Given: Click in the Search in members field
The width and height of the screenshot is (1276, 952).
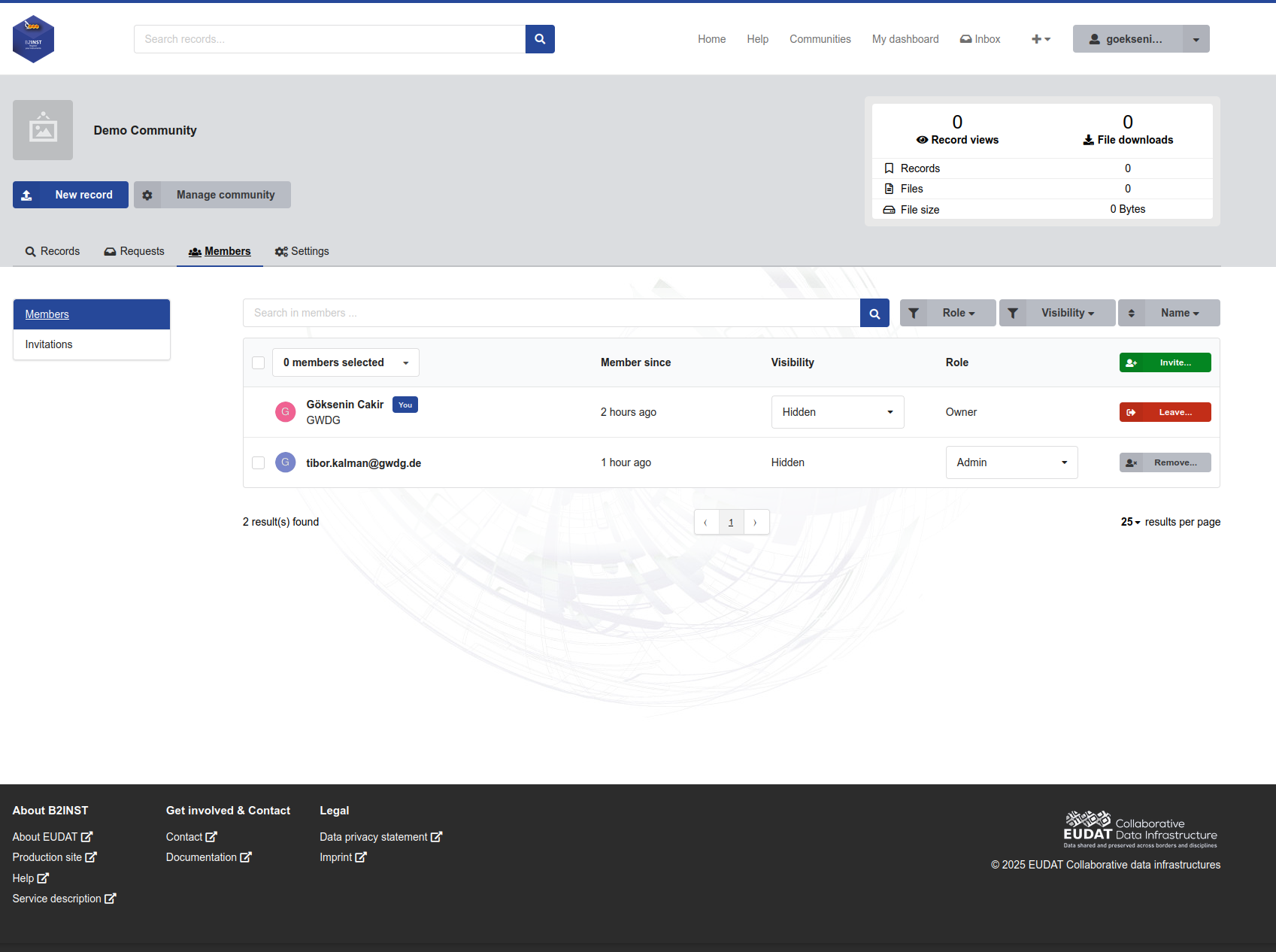Looking at the screenshot, I should pyautogui.click(x=551, y=313).
